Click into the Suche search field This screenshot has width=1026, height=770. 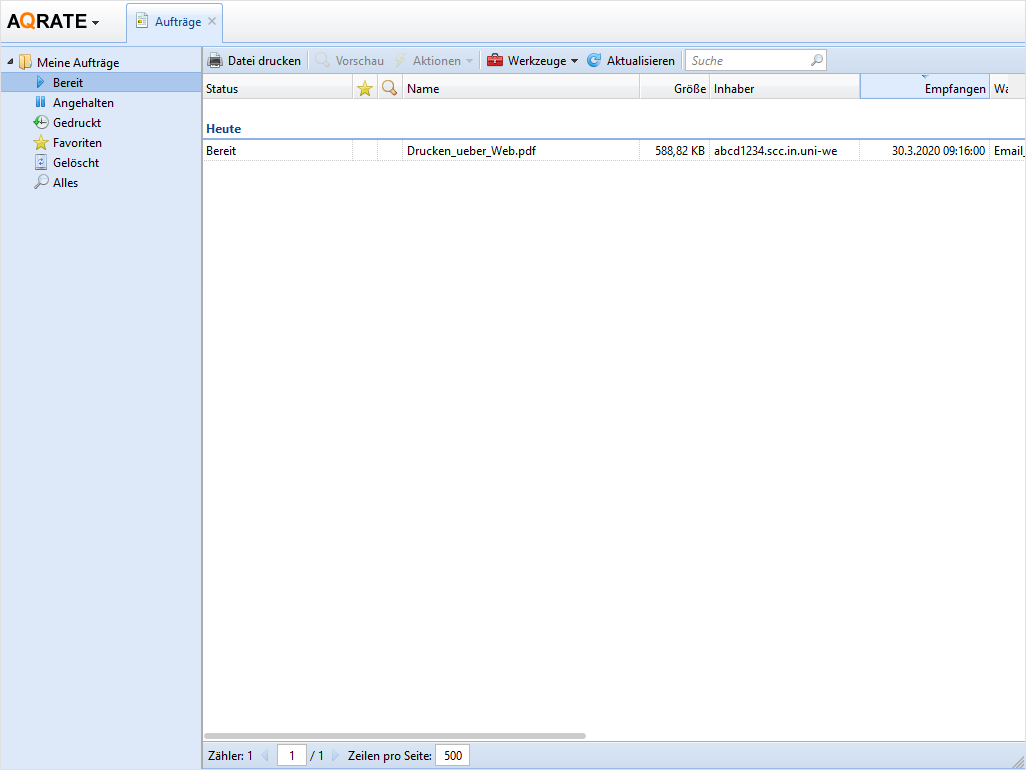coord(748,61)
